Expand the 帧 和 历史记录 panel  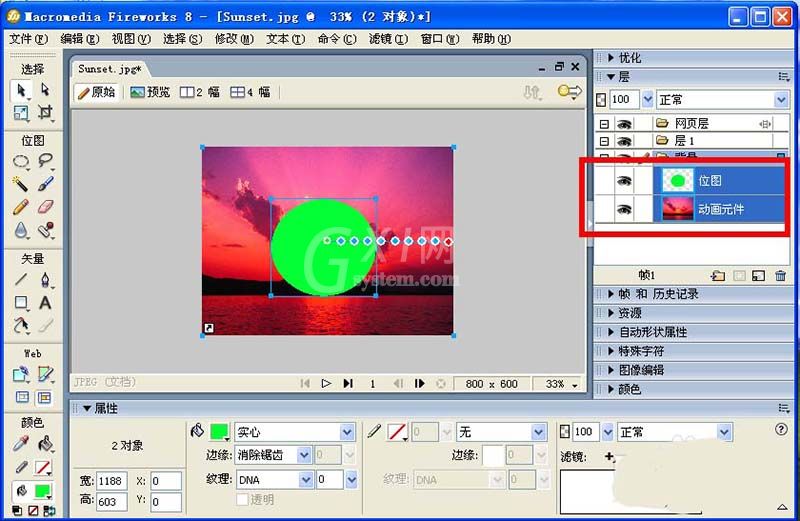[x=611, y=294]
